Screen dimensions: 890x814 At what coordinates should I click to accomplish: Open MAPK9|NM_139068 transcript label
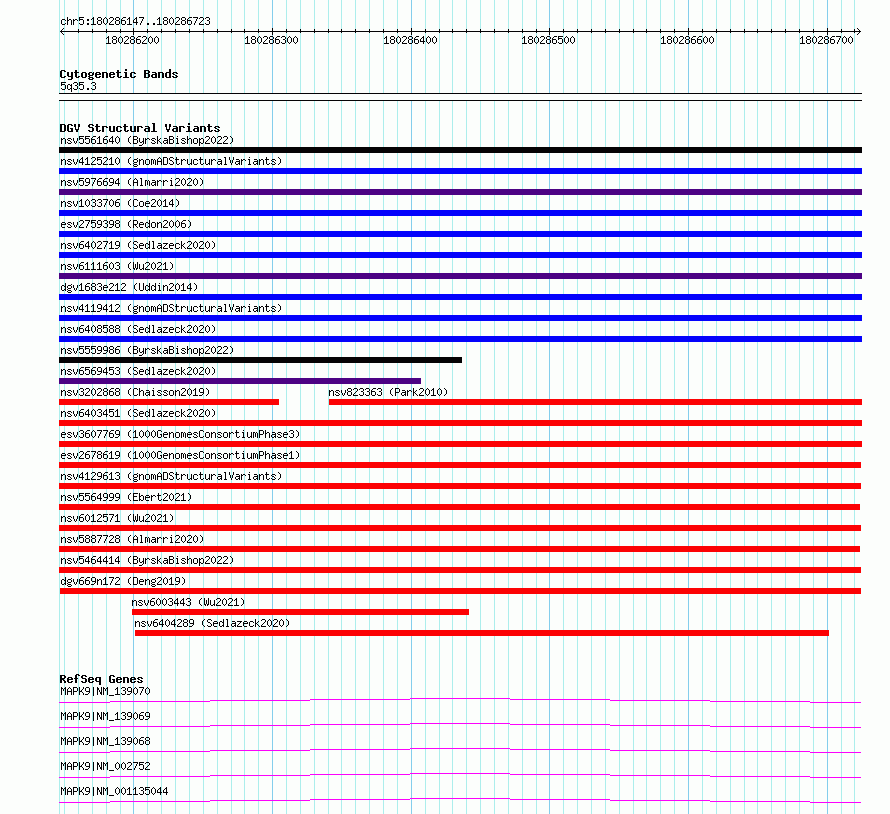[x=105, y=741]
